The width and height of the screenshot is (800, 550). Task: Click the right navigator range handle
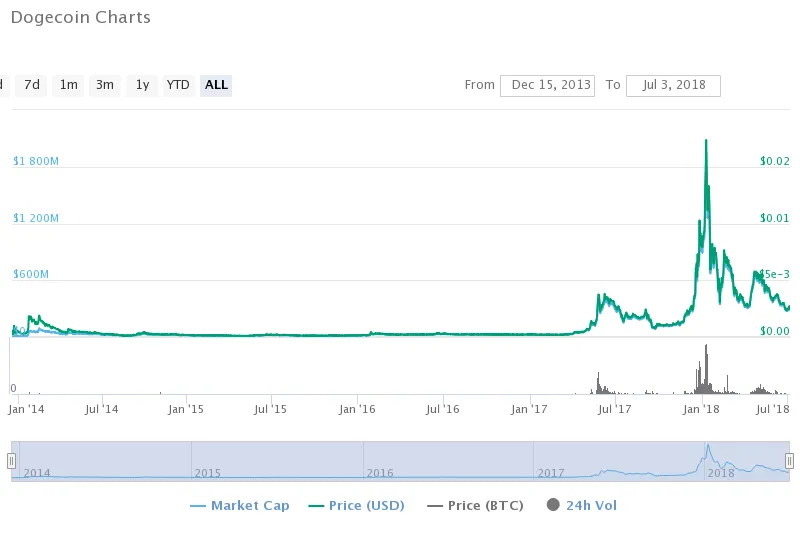[x=789, y=461]
